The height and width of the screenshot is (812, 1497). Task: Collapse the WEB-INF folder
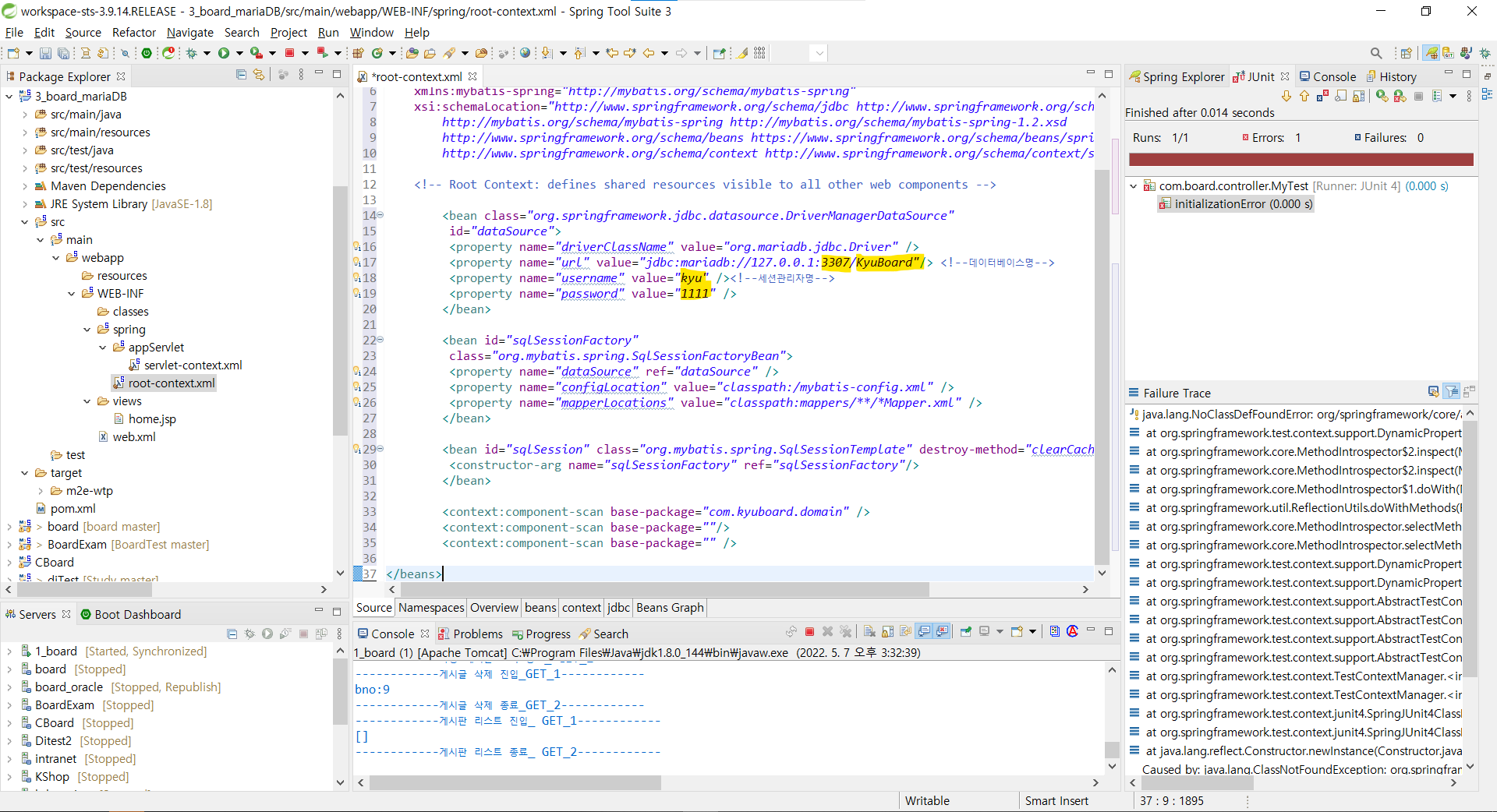point(72,294)
